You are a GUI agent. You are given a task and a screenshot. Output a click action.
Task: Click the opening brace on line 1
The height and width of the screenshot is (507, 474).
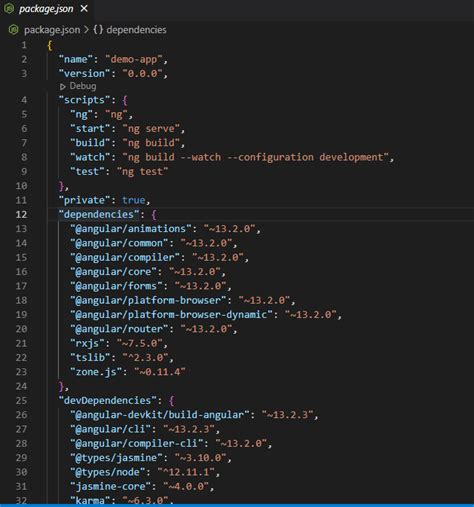[x=50, y=45]
